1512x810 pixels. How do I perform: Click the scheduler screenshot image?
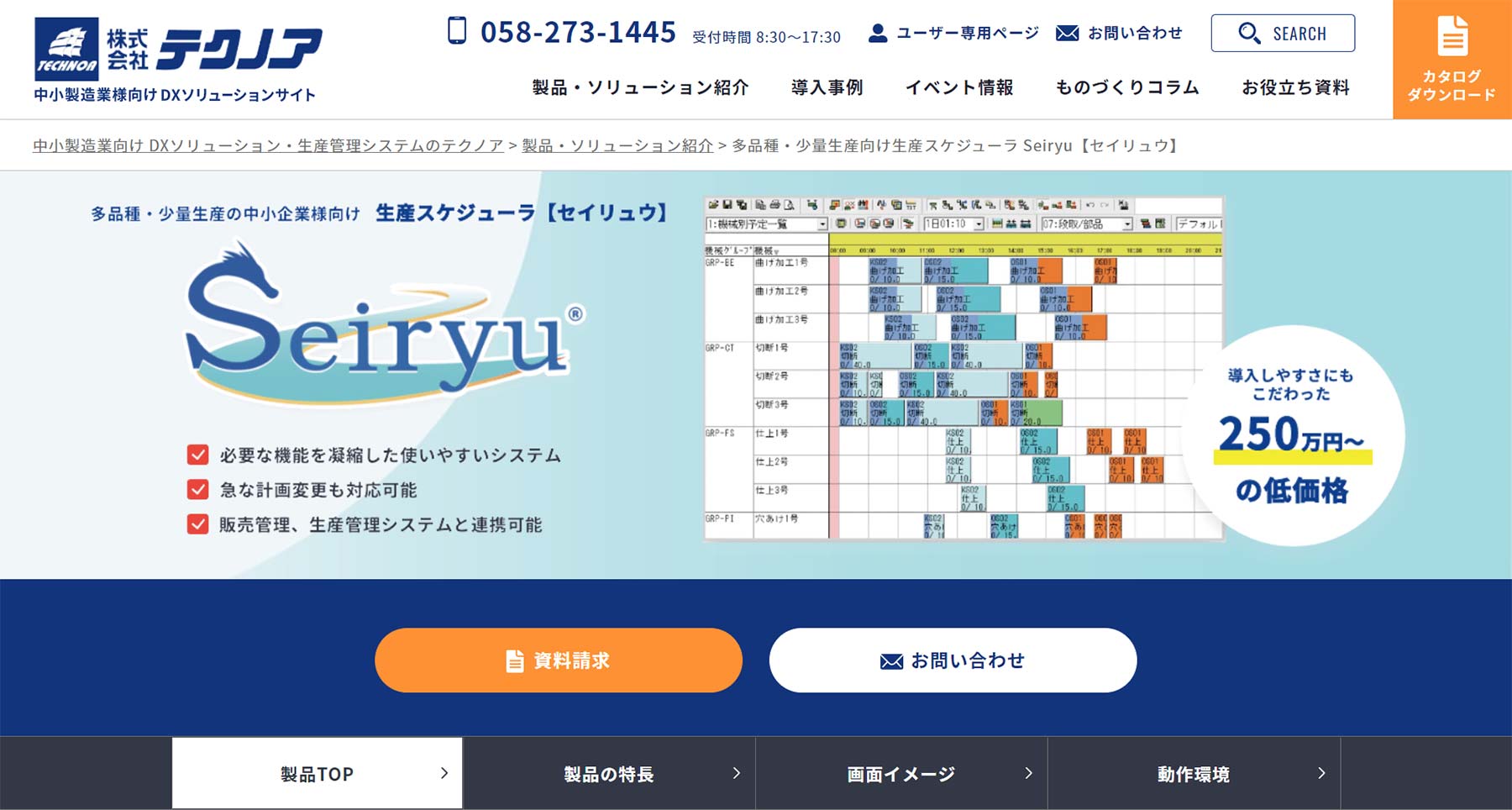click(963, 368)
